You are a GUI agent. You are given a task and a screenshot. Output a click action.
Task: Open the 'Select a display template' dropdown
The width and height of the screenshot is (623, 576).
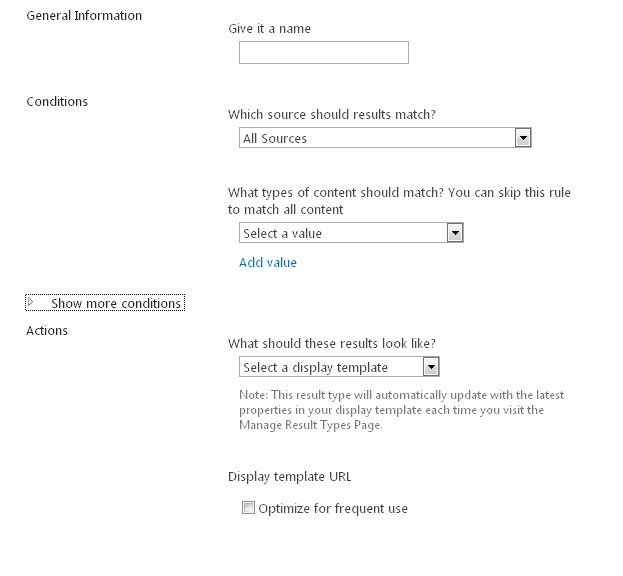[331, 367]
